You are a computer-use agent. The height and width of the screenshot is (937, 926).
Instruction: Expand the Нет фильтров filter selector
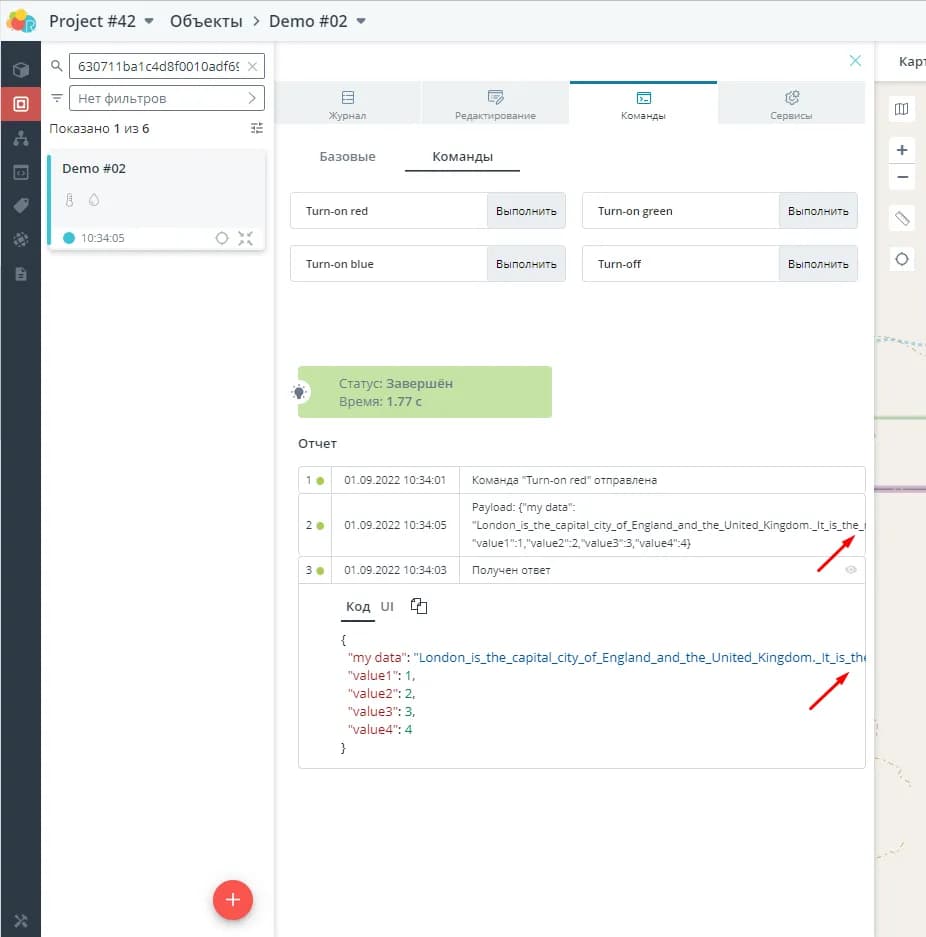166,98
